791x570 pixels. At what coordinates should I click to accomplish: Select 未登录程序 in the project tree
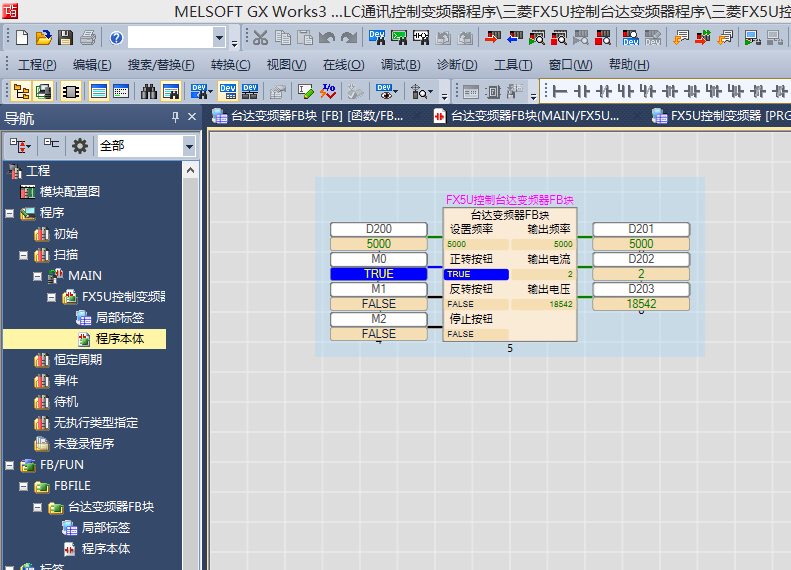[x=84, y=444]
